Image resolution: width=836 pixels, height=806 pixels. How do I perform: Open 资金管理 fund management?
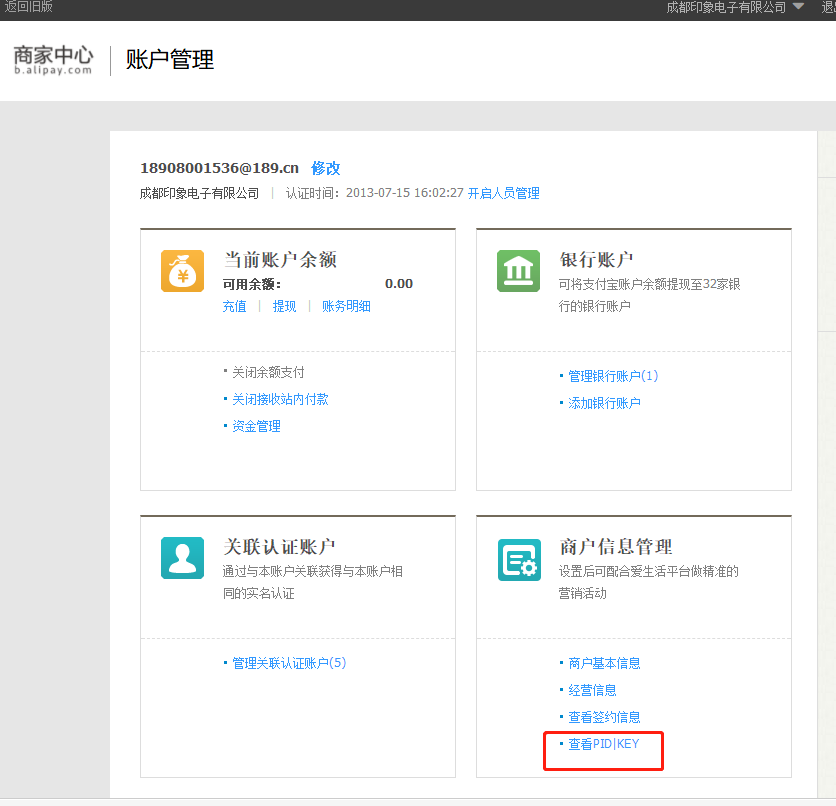[x=256, y=426]
